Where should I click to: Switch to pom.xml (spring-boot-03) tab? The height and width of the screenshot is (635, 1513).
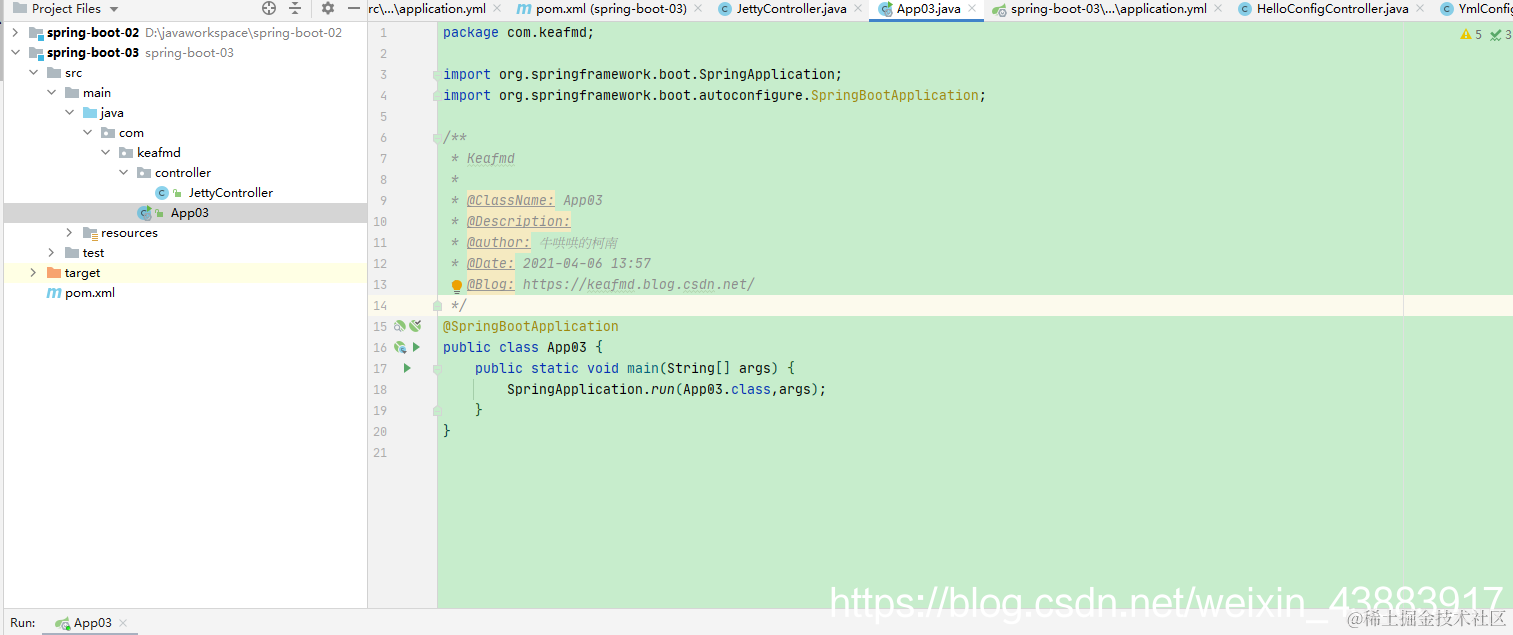611,9
